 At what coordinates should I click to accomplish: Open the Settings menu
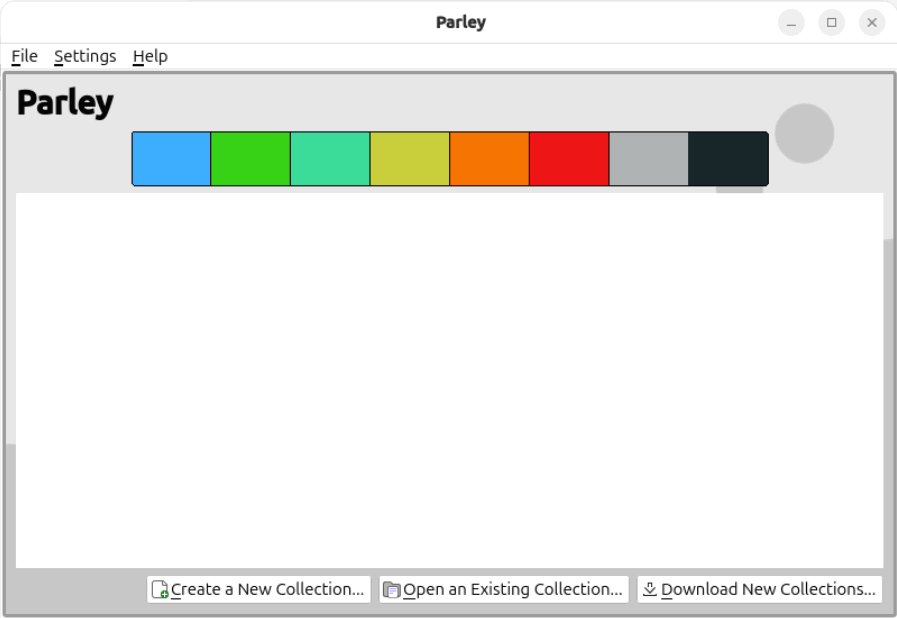[x=85, y=56]
